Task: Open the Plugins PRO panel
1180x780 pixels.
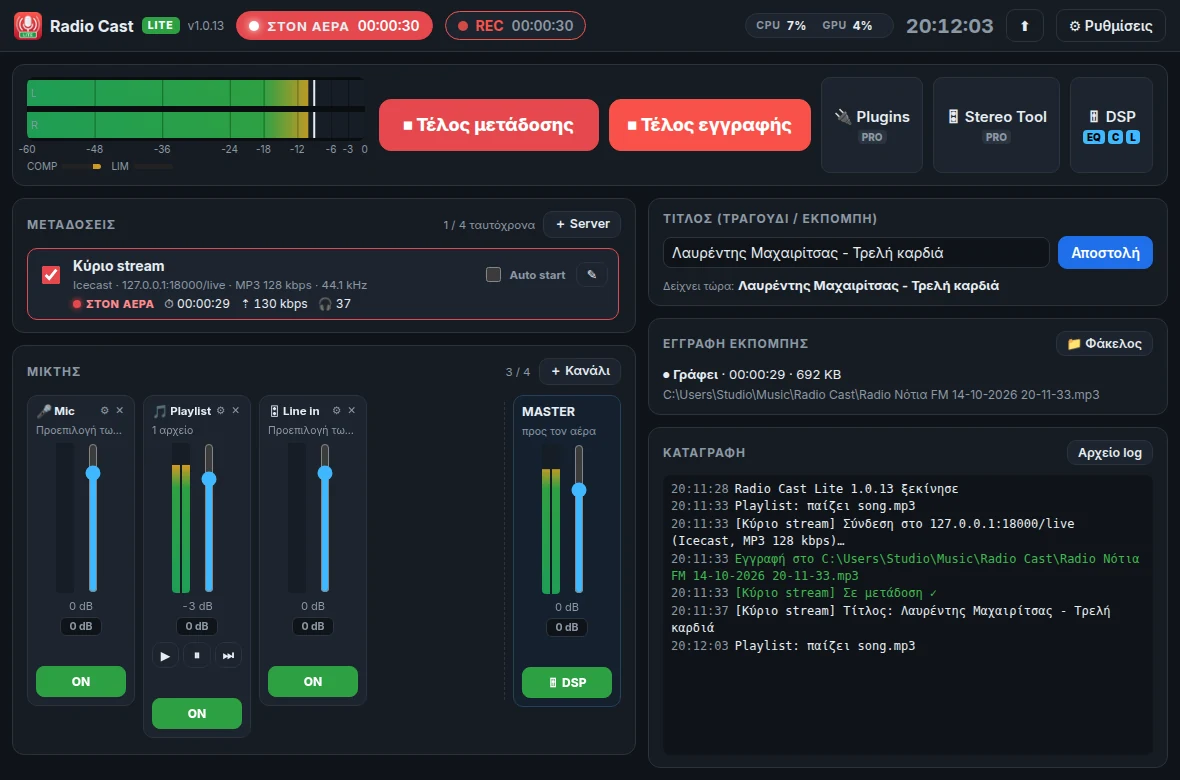Action: (x=871, y=125)
